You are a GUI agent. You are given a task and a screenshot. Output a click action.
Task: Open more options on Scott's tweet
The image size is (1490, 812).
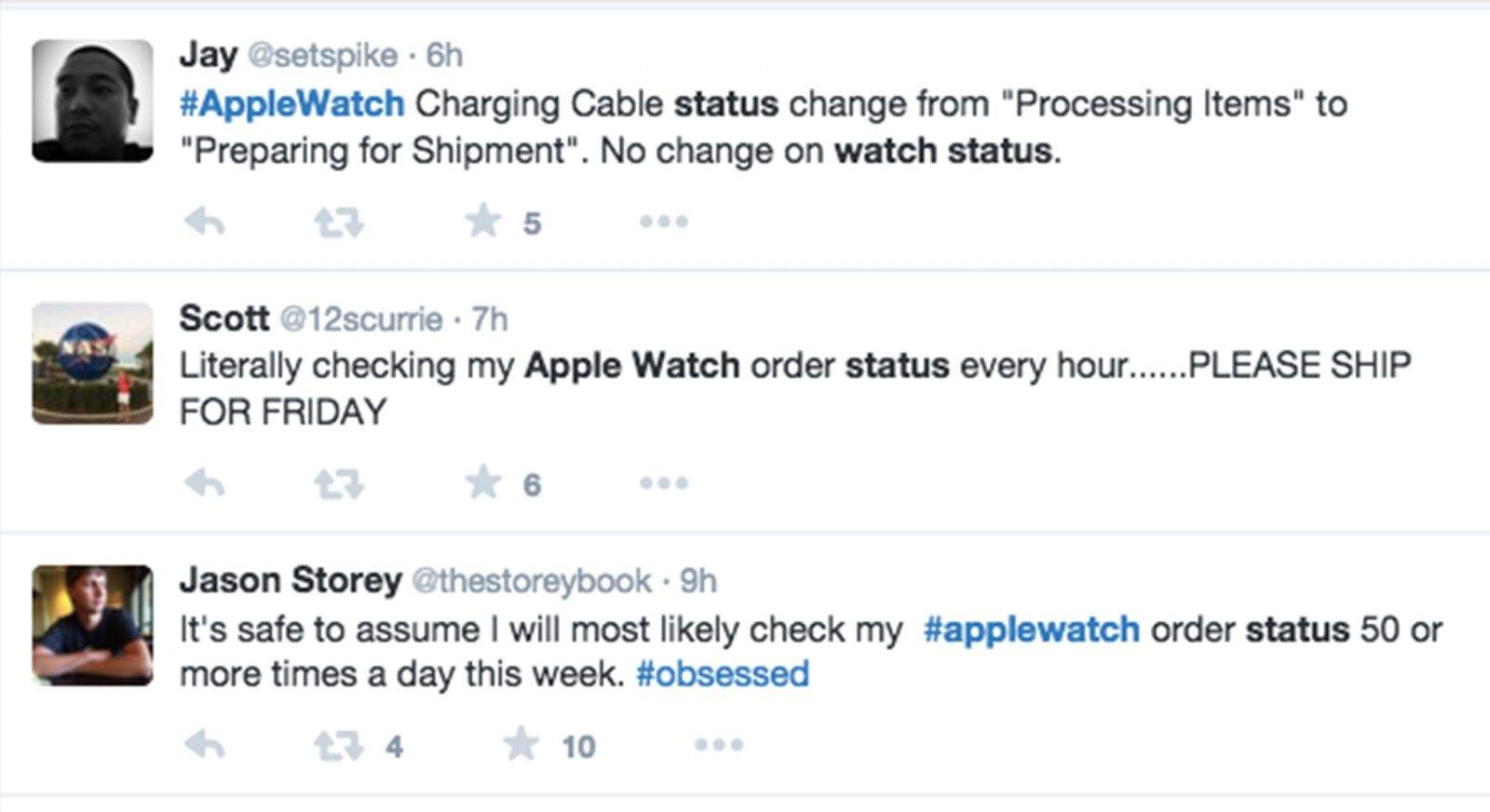pos(664,483)
